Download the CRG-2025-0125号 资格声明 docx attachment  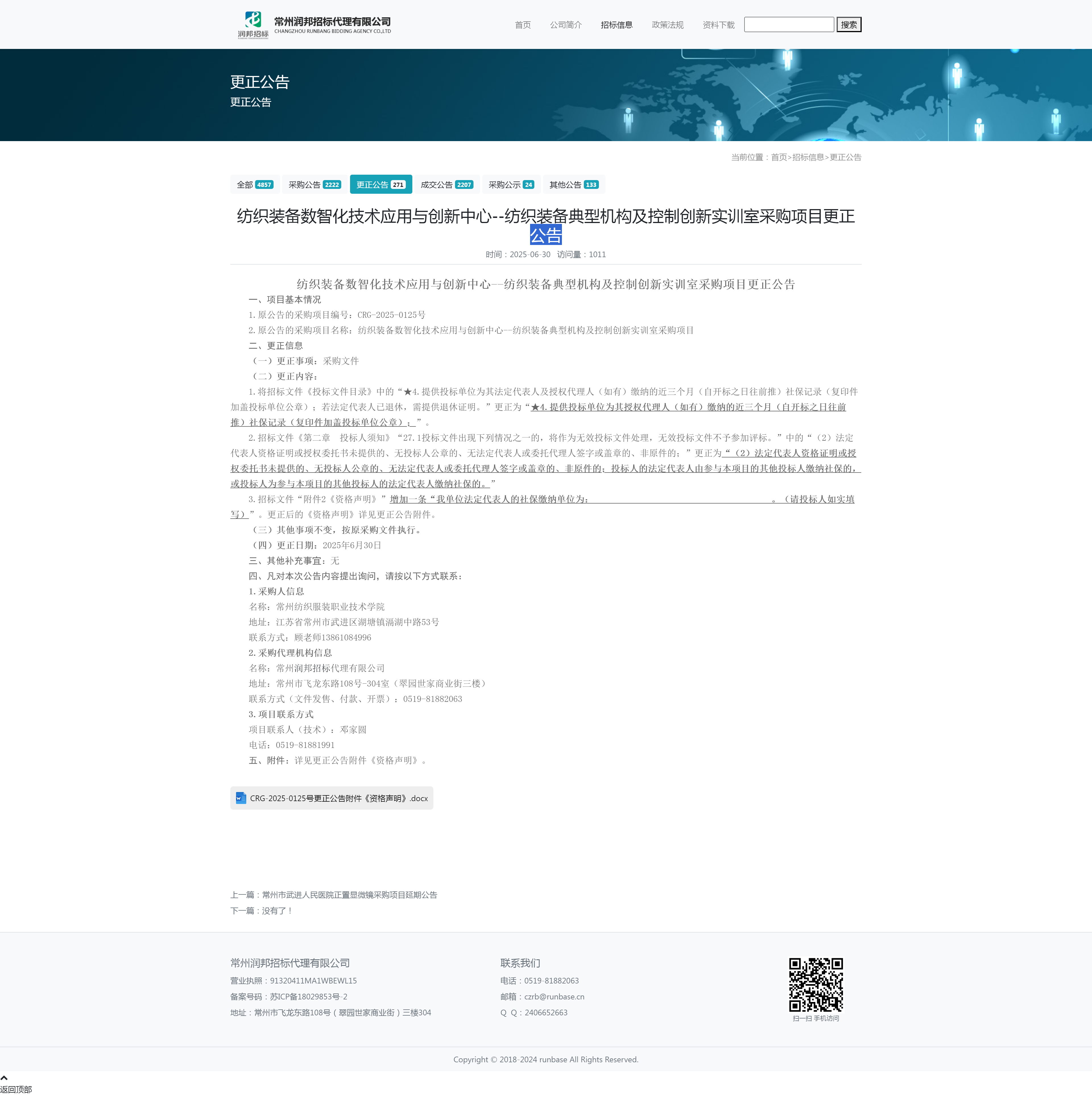tap(338, 798)
